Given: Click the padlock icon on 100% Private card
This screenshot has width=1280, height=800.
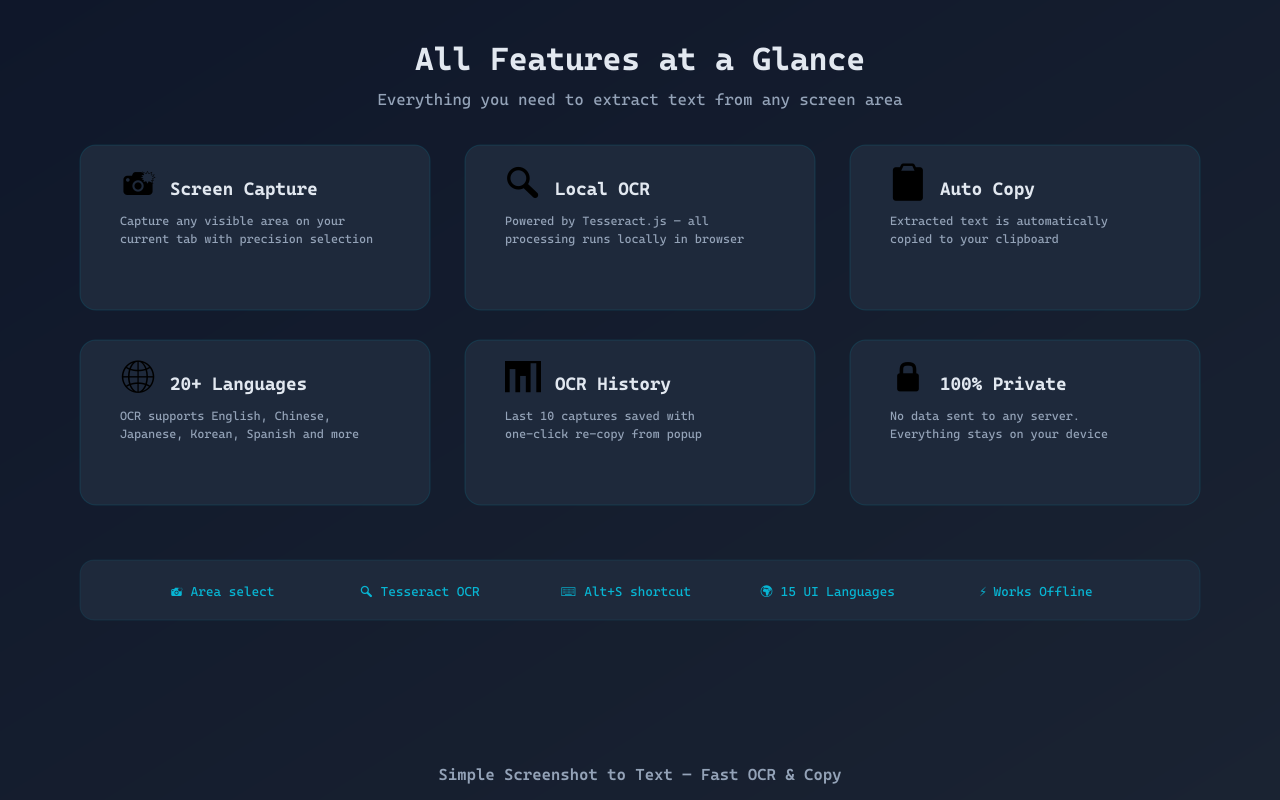Looking at the screenshot, I should (907, 377).
